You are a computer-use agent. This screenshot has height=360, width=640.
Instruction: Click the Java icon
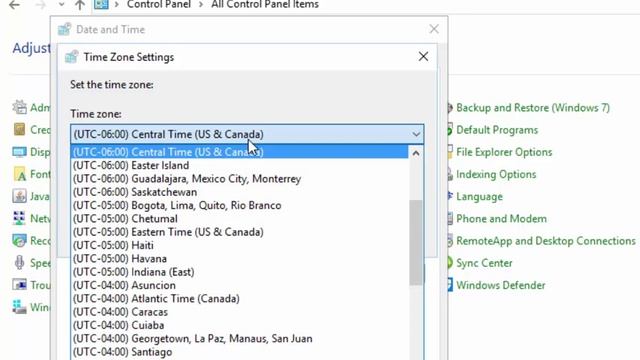coord(19,196)
